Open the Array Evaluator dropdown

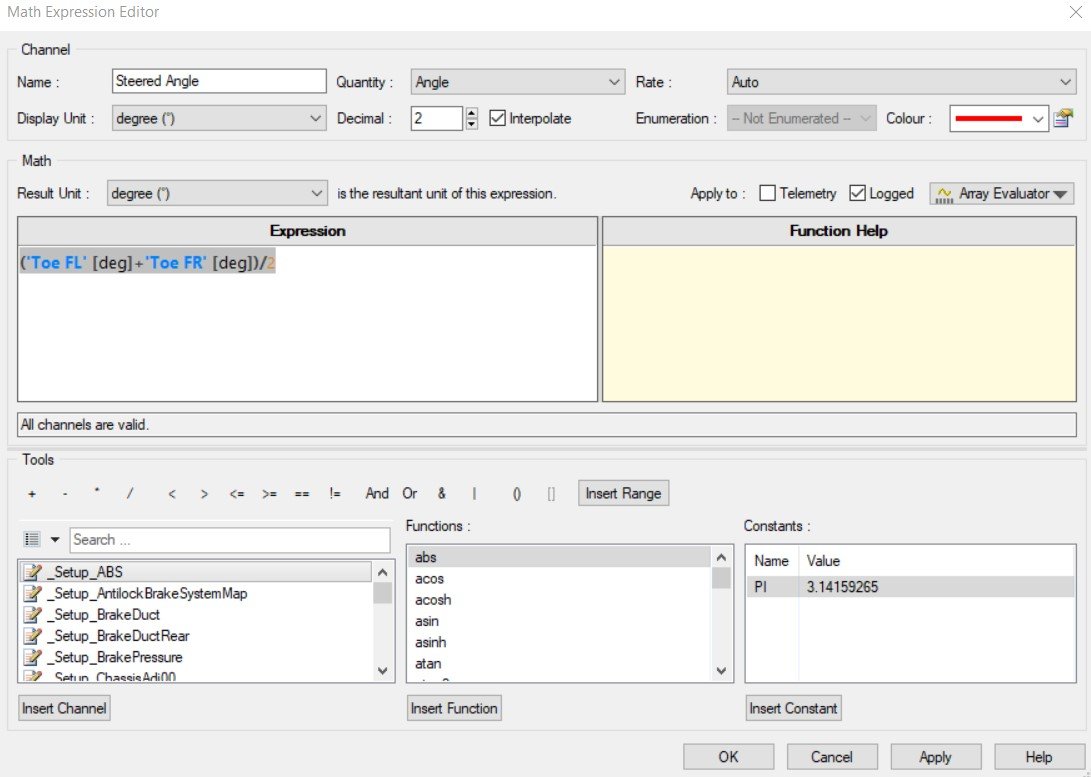1001,194
